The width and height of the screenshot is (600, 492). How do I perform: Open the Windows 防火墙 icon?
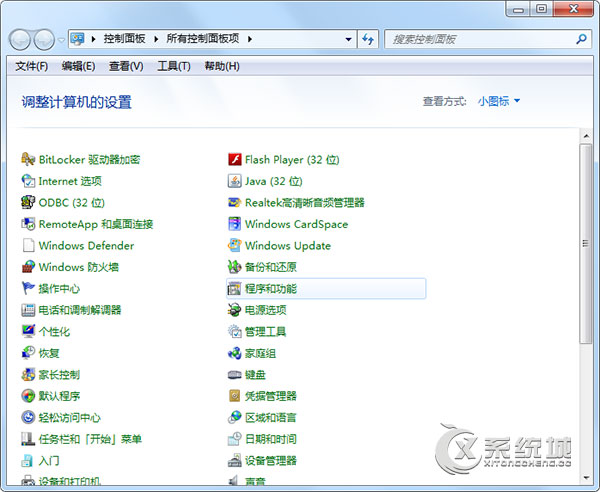28,267
